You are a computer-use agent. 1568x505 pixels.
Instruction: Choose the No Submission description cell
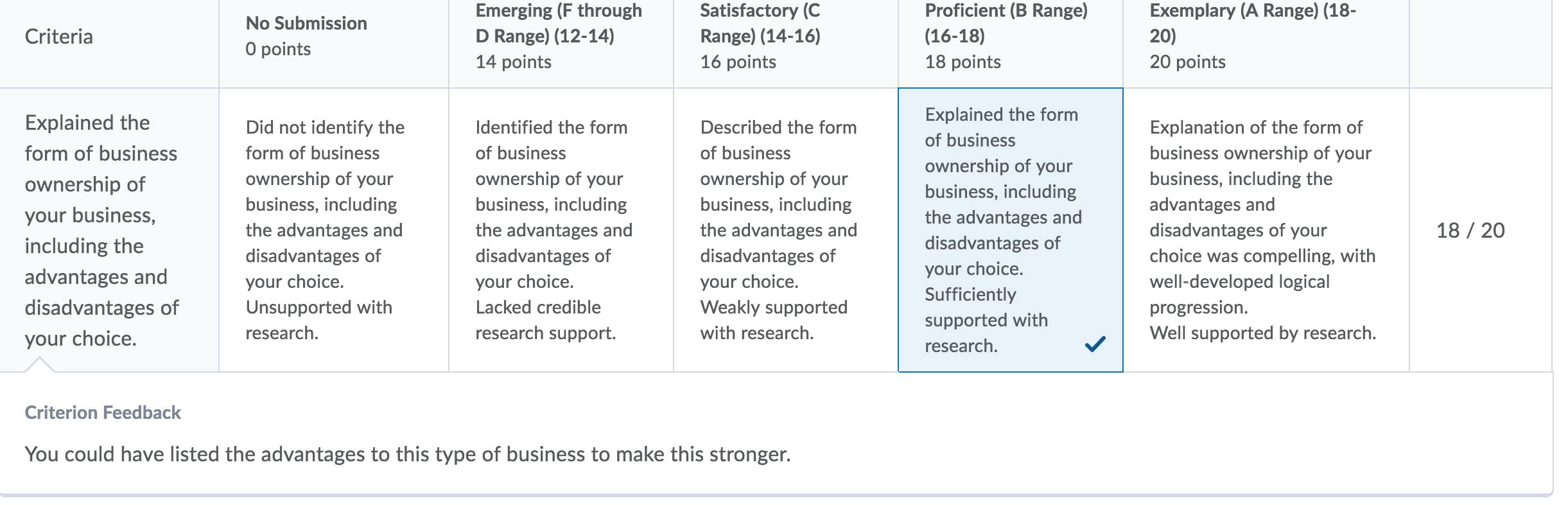point(334,230)
